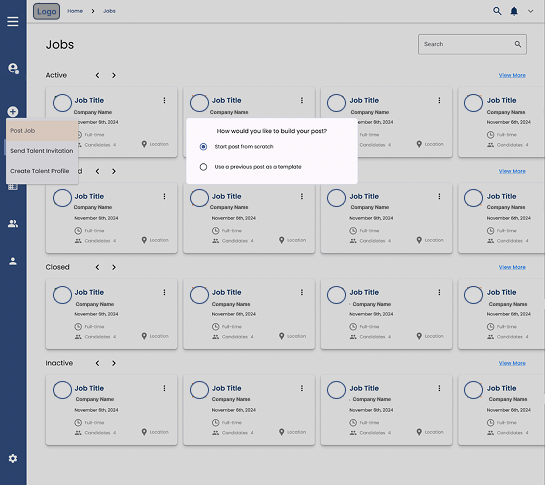Click the top bar search magnifier icon
The image size is (545, 485).
(x=497, y=11)
